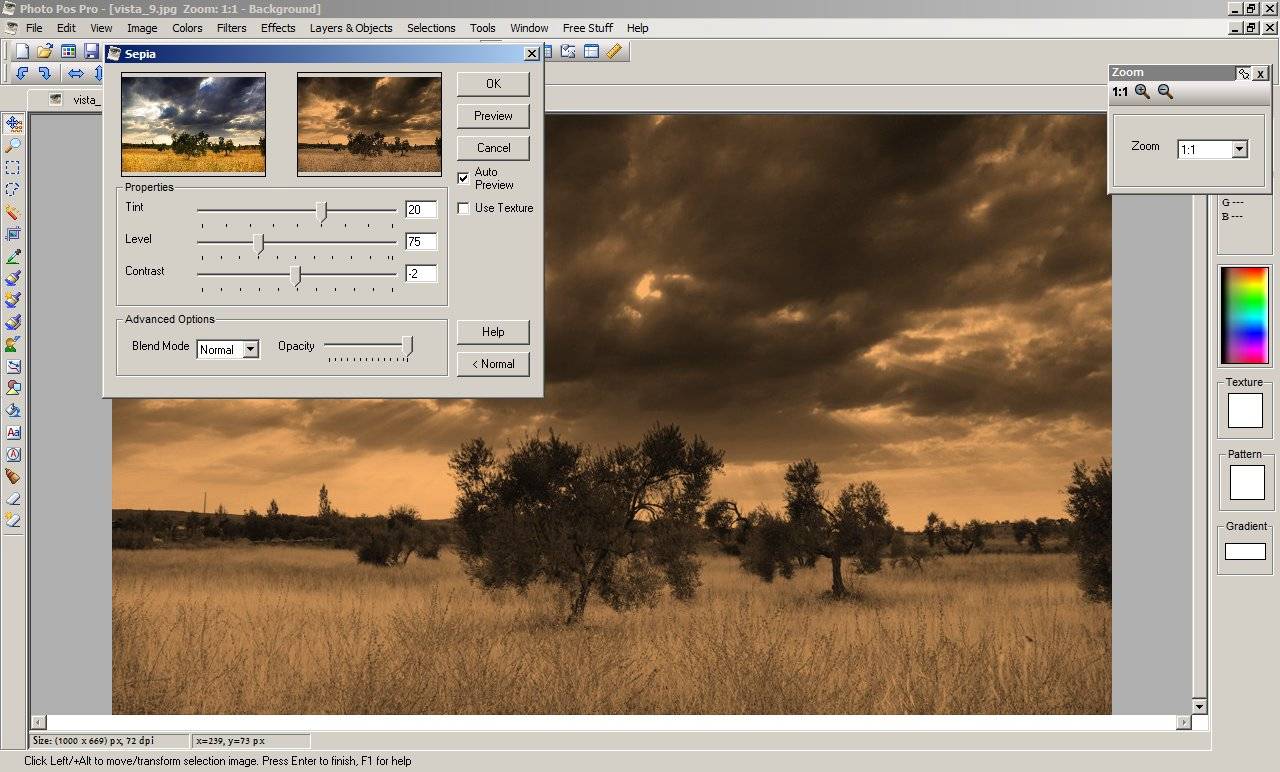Click the zoom out magnifier icon

click(x=1165, y=92)
